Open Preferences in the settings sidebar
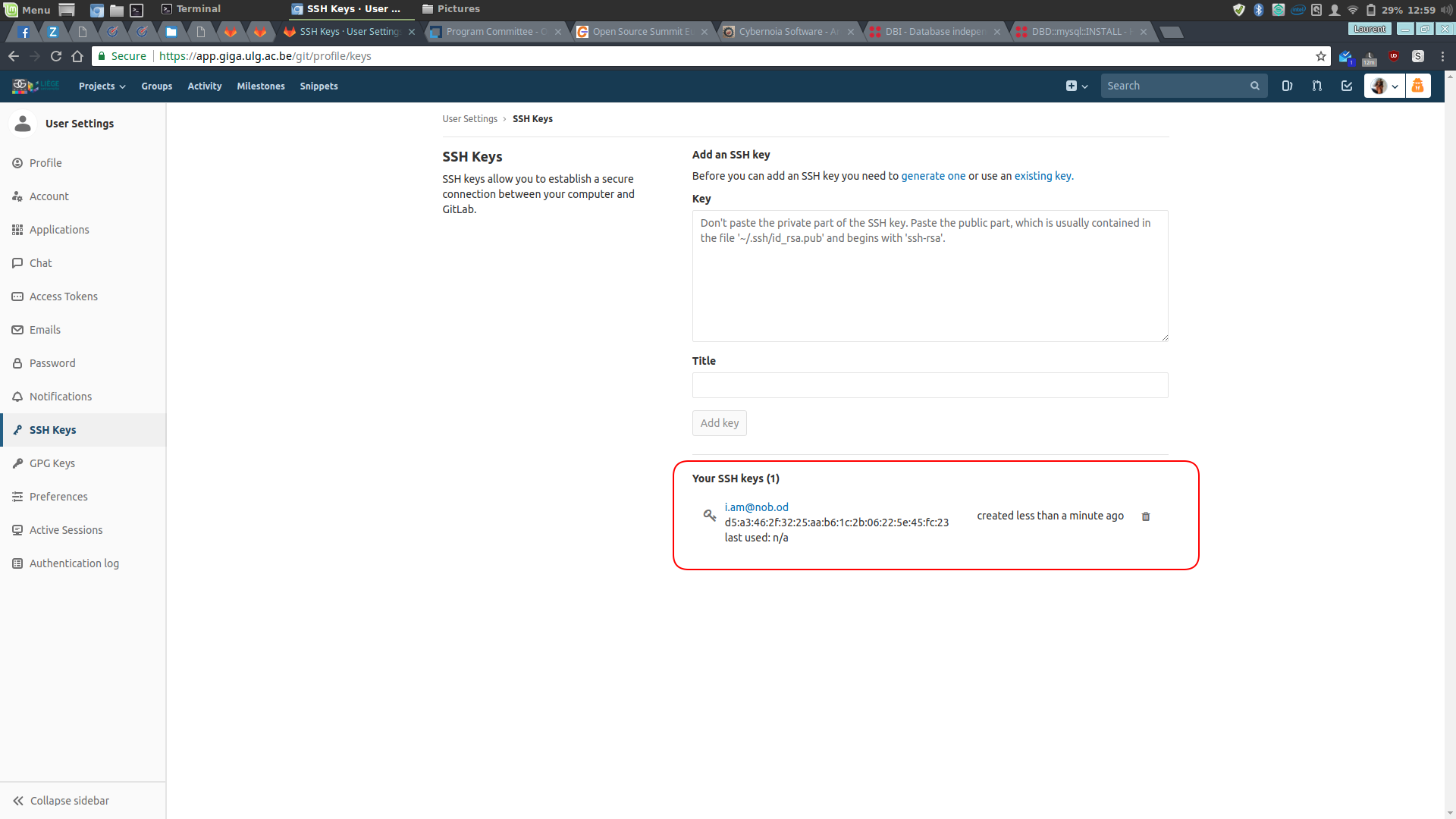The width and height of the screenshot is (1456, 819). click(x=83, y=497)
